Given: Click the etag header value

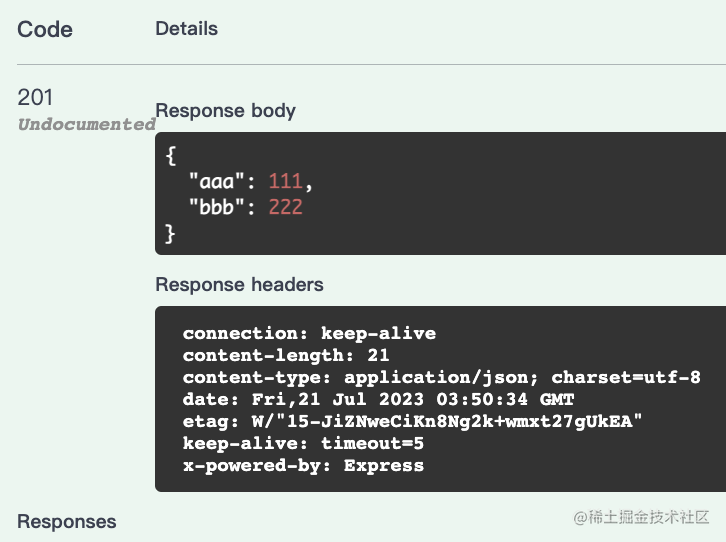Looking at the screenshot, I should point(447,421).
